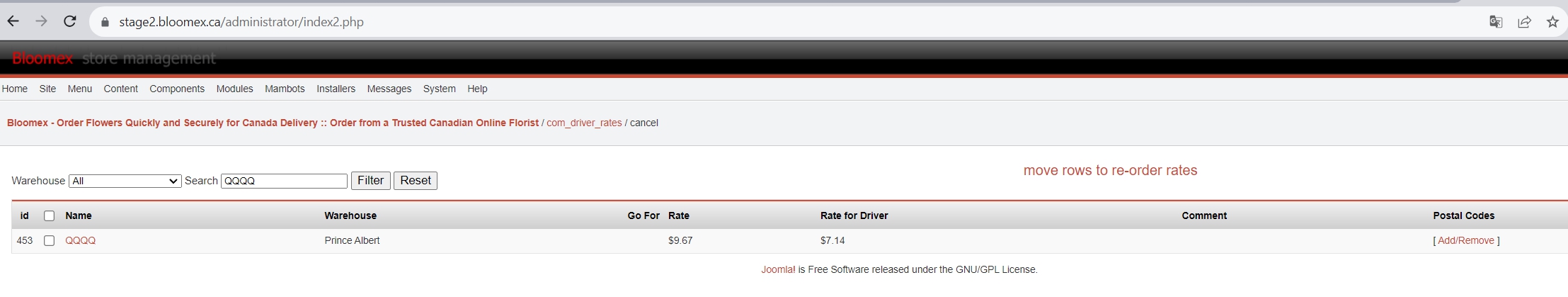
Task: Open the Components menu
Action: [177, 89]
